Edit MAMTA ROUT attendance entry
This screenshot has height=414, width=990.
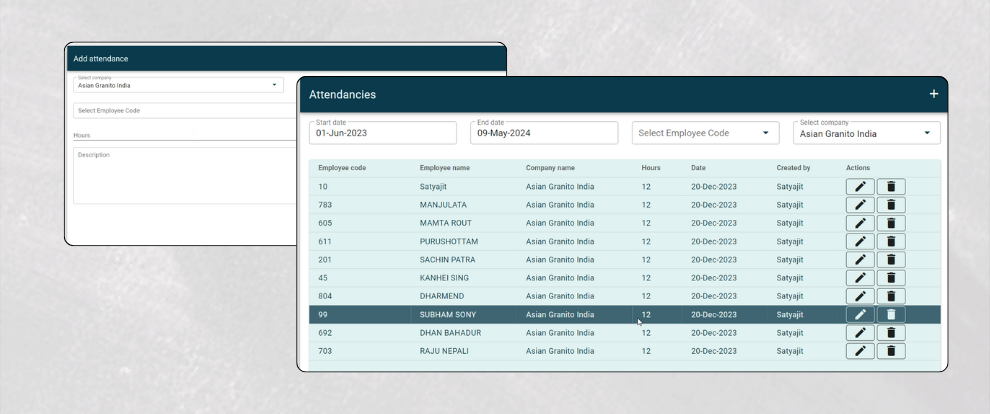(x=859, y=223)
